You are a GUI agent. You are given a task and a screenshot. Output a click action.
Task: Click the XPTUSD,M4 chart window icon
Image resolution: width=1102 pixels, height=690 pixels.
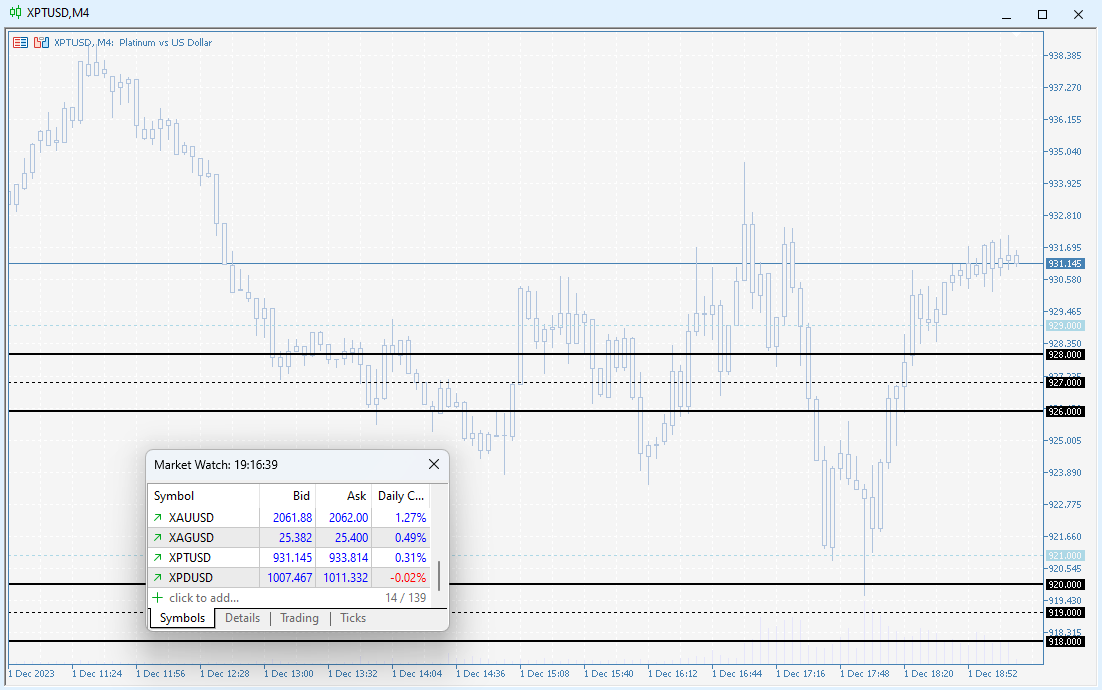15,13
